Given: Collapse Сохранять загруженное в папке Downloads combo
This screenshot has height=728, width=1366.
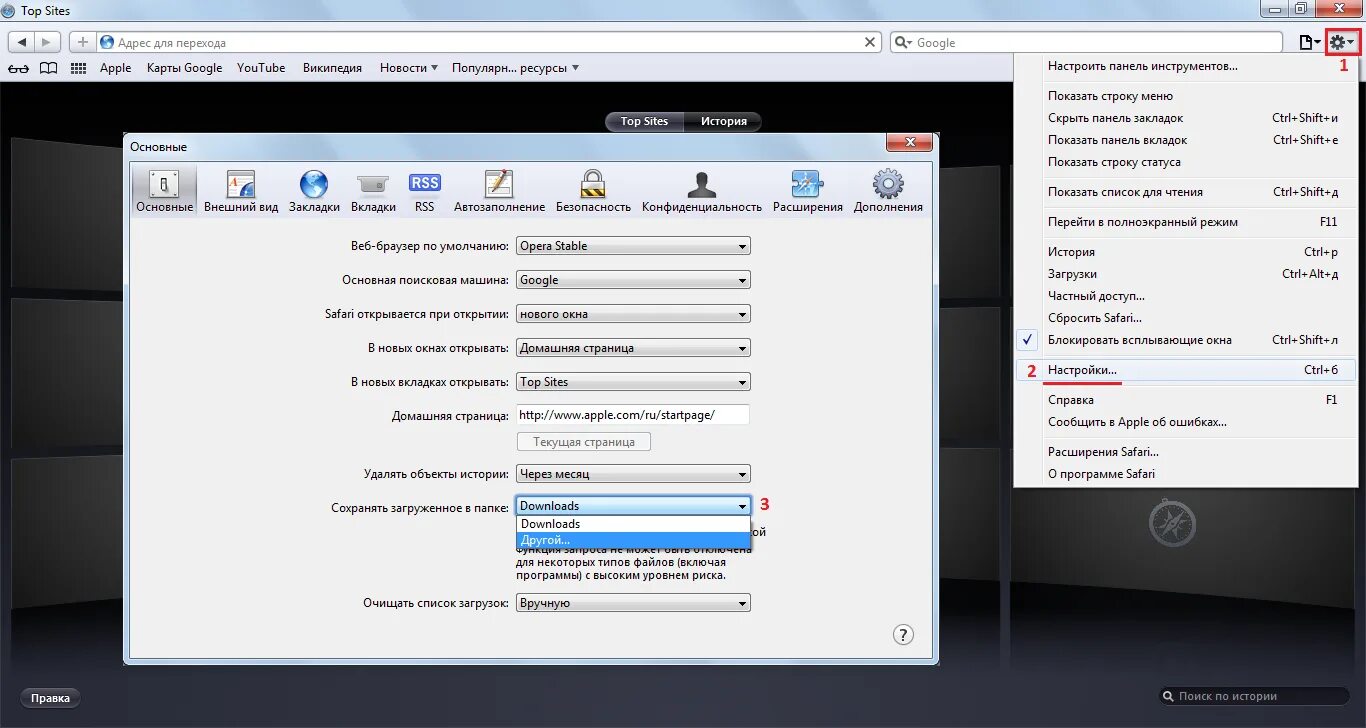Looking at the screenshot, I should pos(633,506).
